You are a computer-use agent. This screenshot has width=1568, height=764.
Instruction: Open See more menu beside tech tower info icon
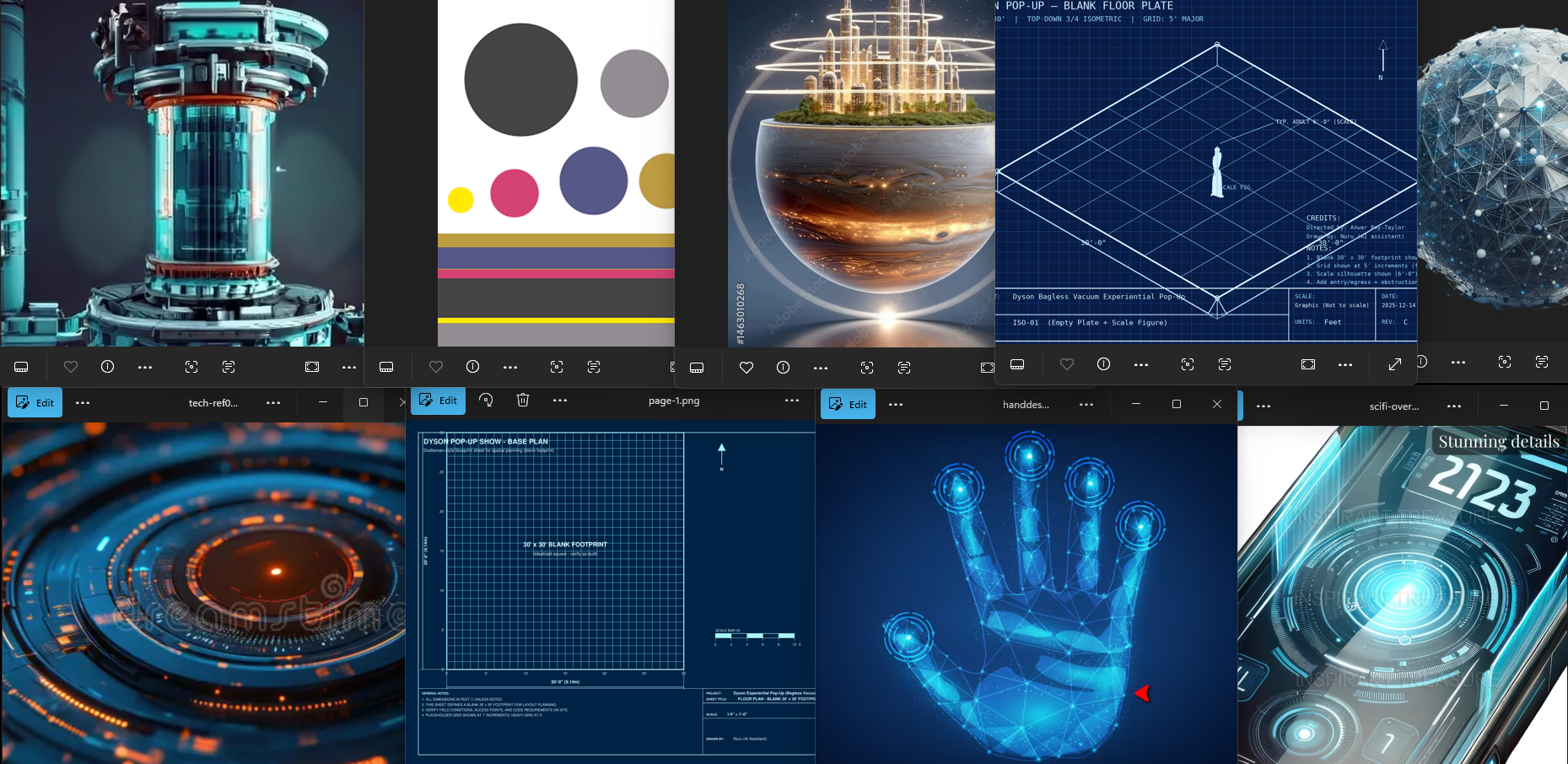145,367
